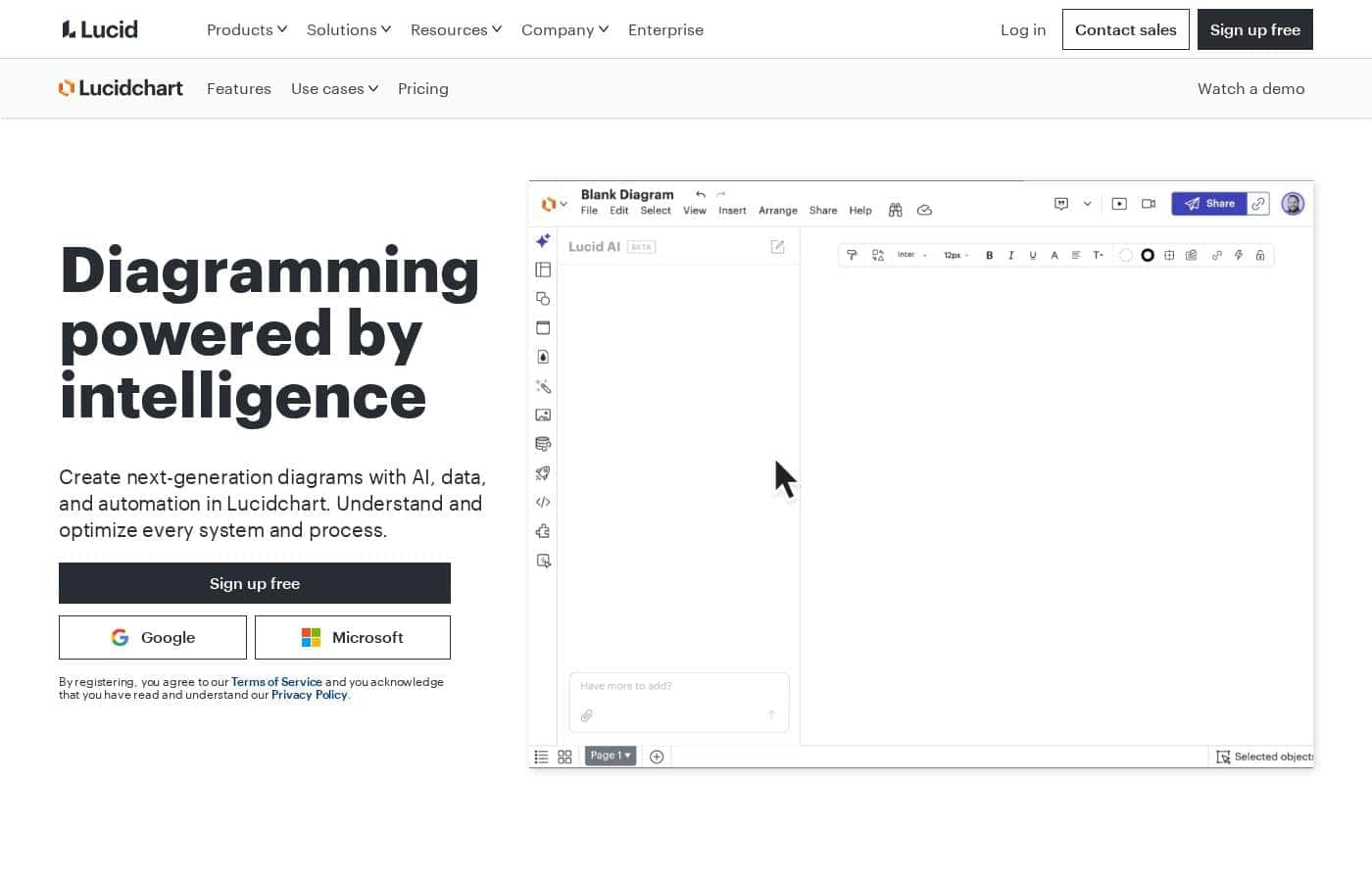Open the containers icon in left sidebar
Viewport: 1372px width, 882px height.
(543, 327)
